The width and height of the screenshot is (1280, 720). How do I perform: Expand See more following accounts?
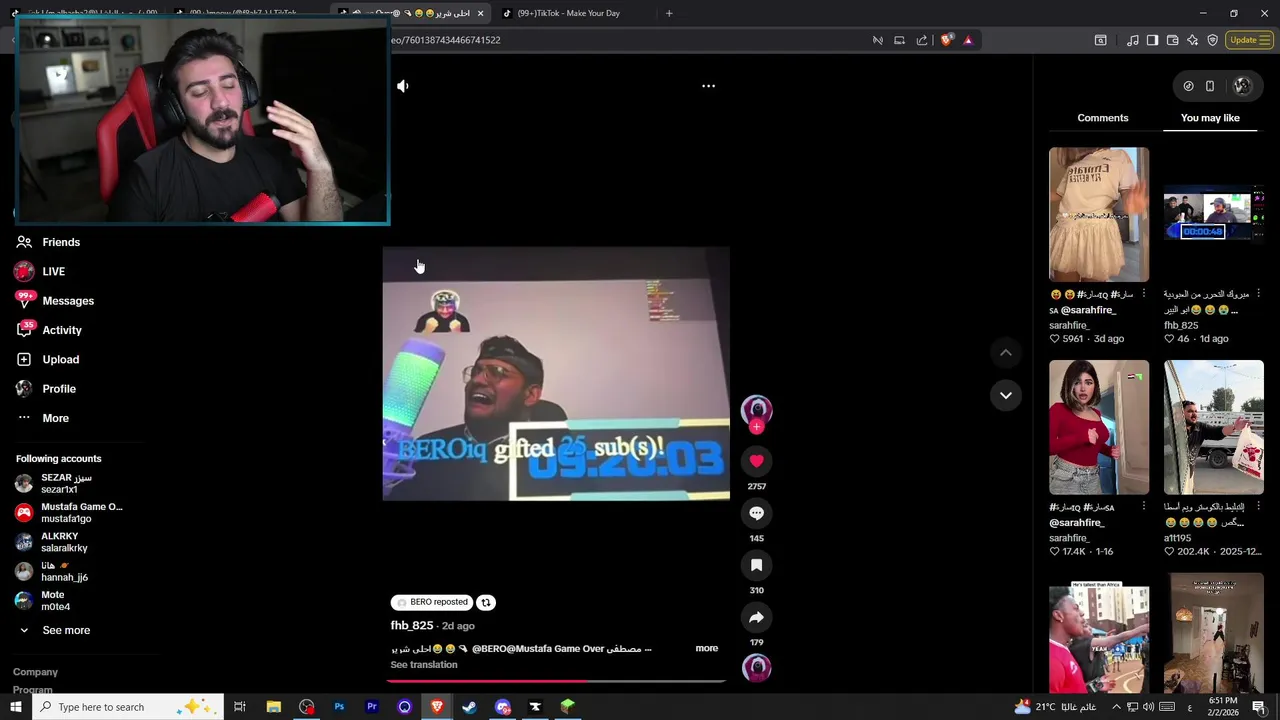point(66,630)
